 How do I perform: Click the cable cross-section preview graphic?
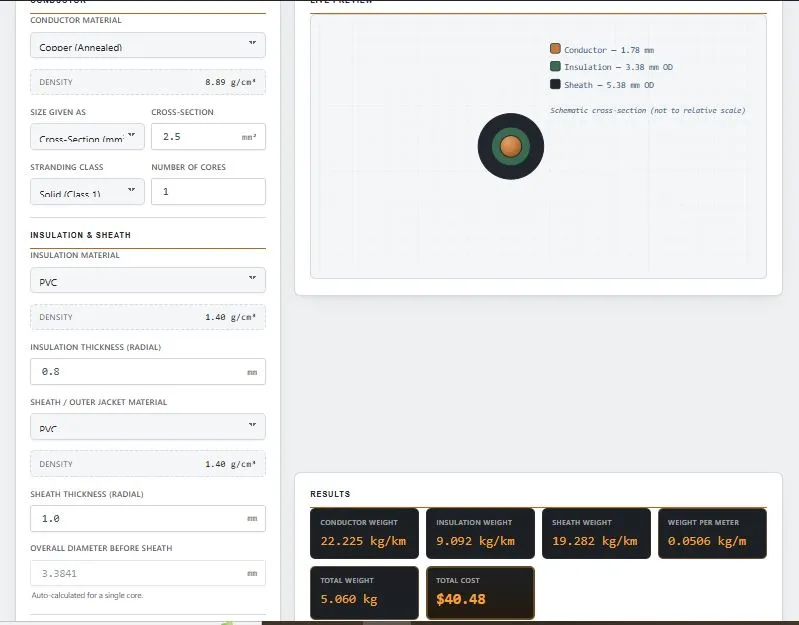pyautogui.click(x=511, y=146)
